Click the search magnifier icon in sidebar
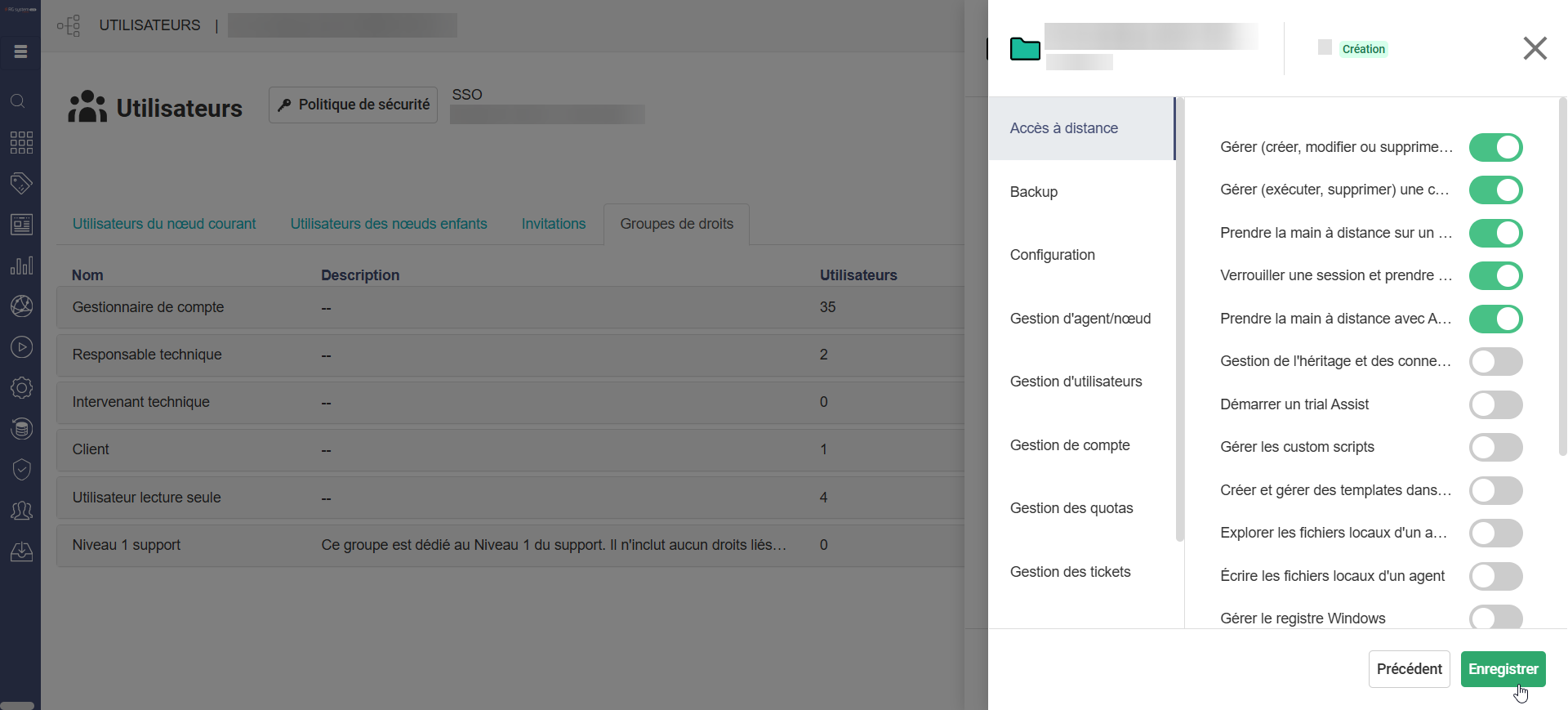Screen dimensions: 1568x710 coord(18,101)
